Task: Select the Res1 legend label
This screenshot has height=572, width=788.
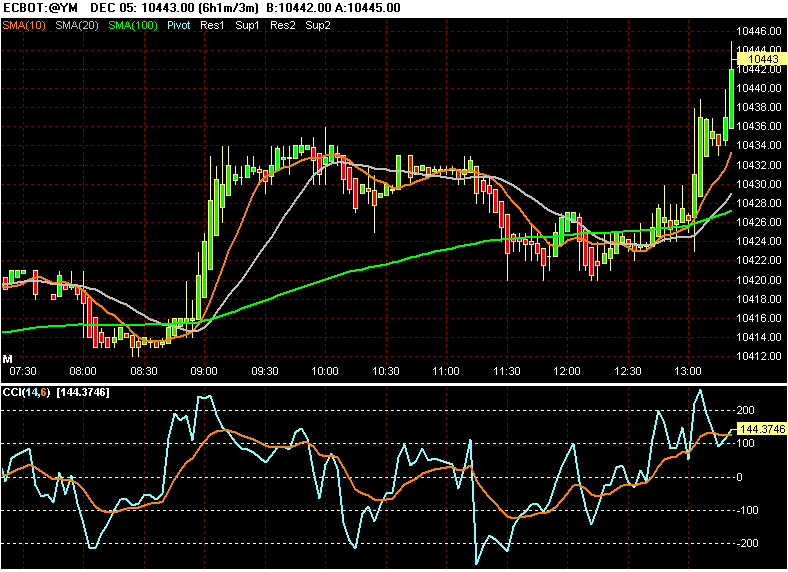Action: (x=212, y=25)
